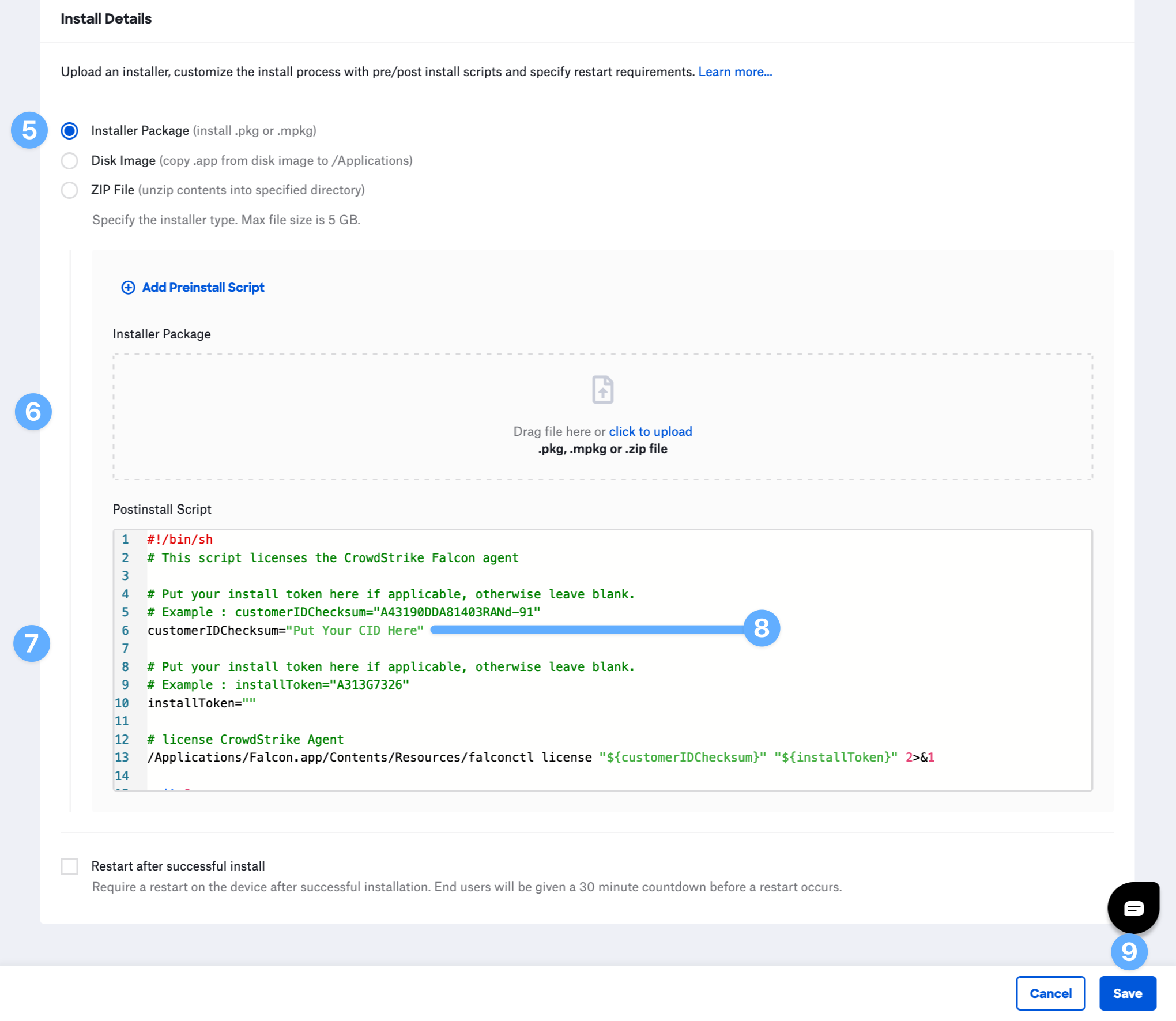
Task: Click the Cancel button
Action: 1050,993
